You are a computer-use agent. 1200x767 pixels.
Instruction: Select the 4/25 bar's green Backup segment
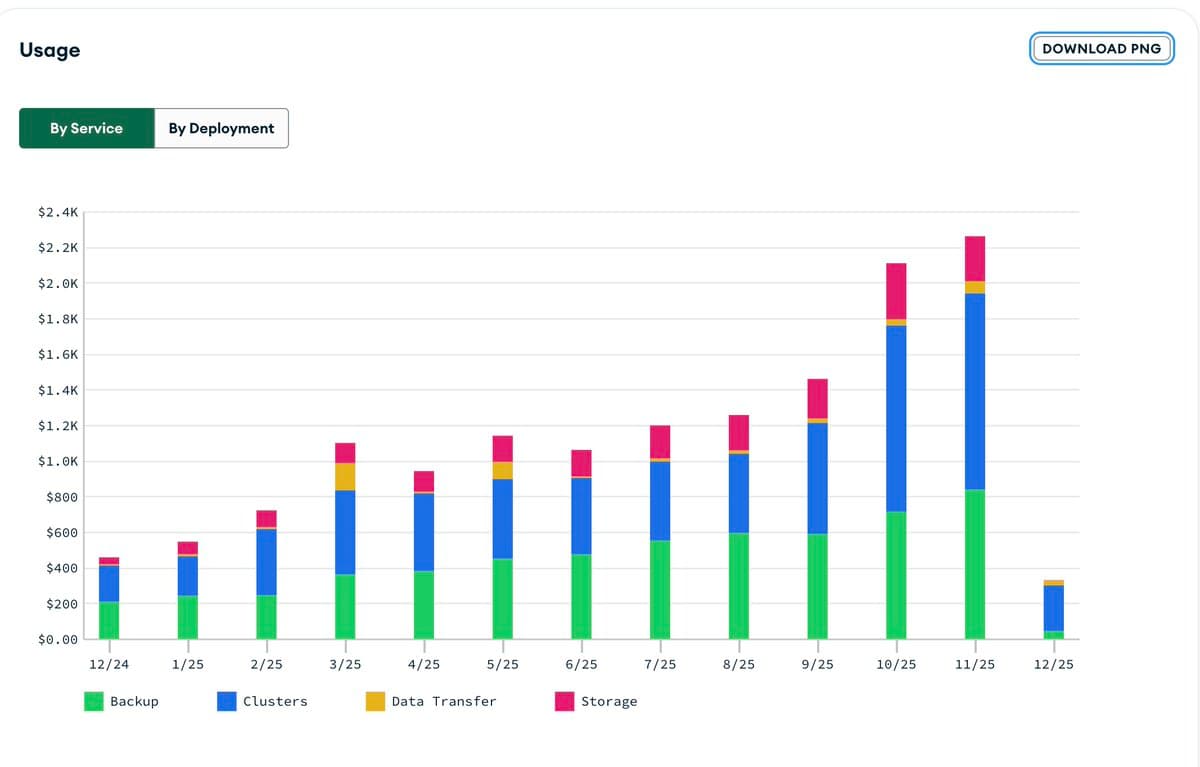point(424,605)
